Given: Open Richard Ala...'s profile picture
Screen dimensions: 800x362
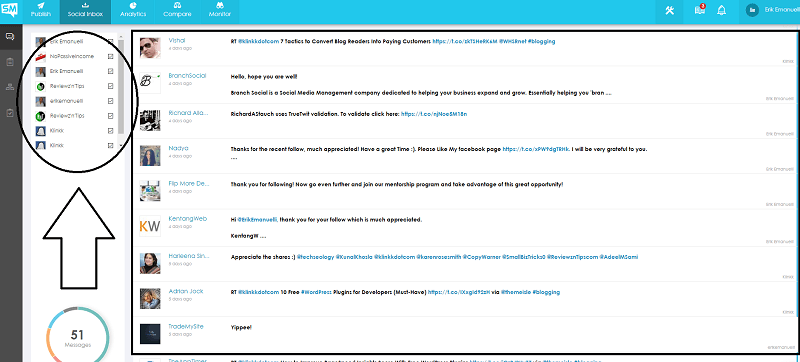Looking at the screenshot, I should click(x=150, y=120).
